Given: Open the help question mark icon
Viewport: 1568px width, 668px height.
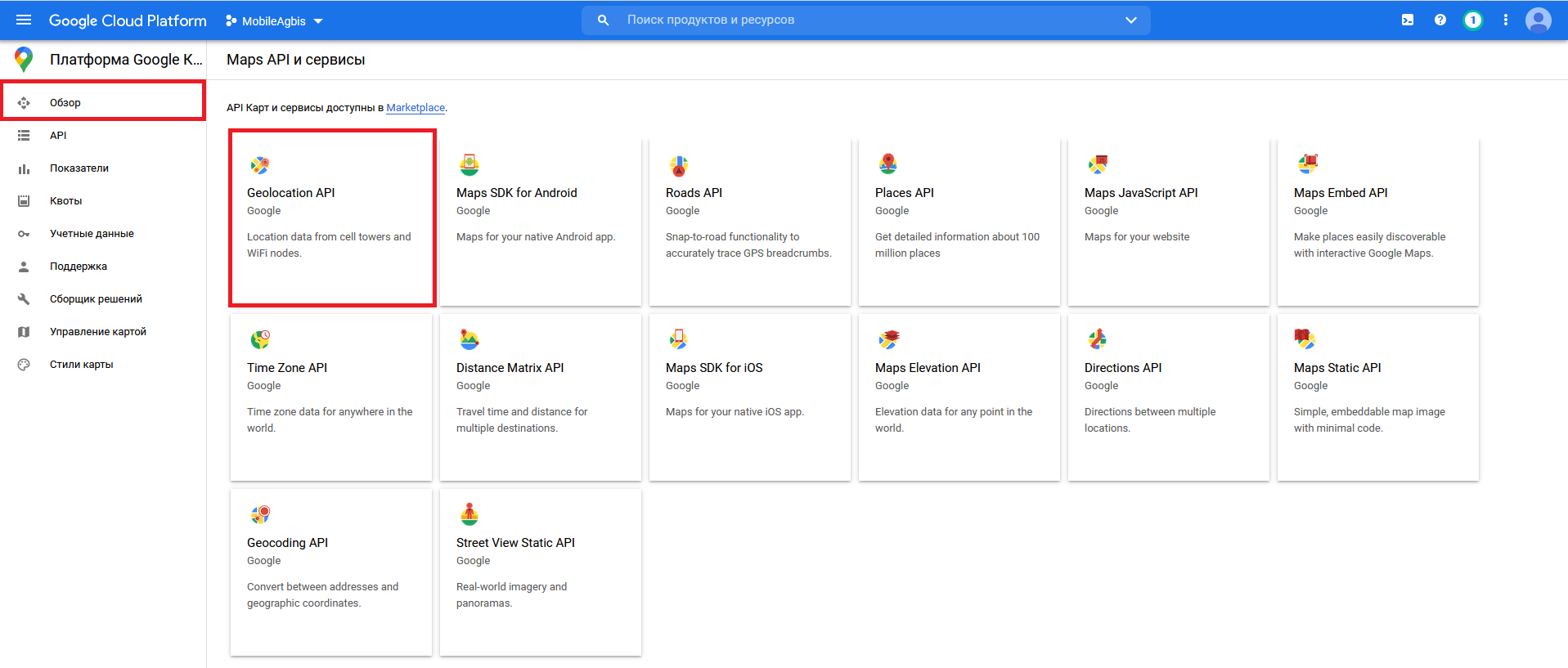Looking at the screenshot, I should [x=1440, y=20].
